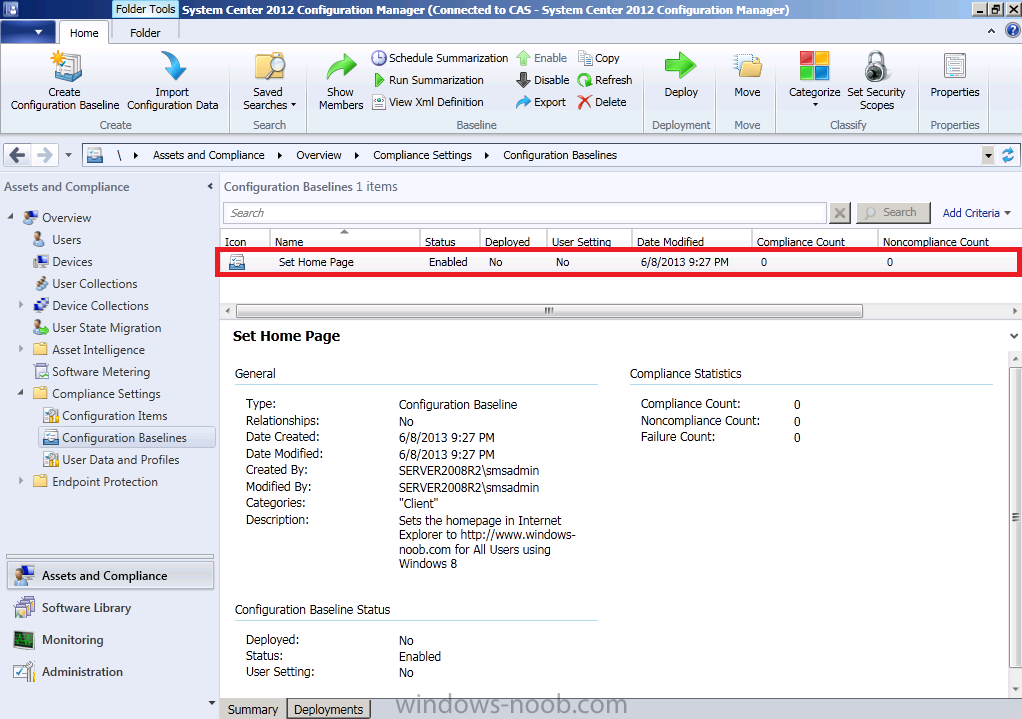Select Users in the navigation tree
1022x719 pixels.
click(x=66, y=240)
